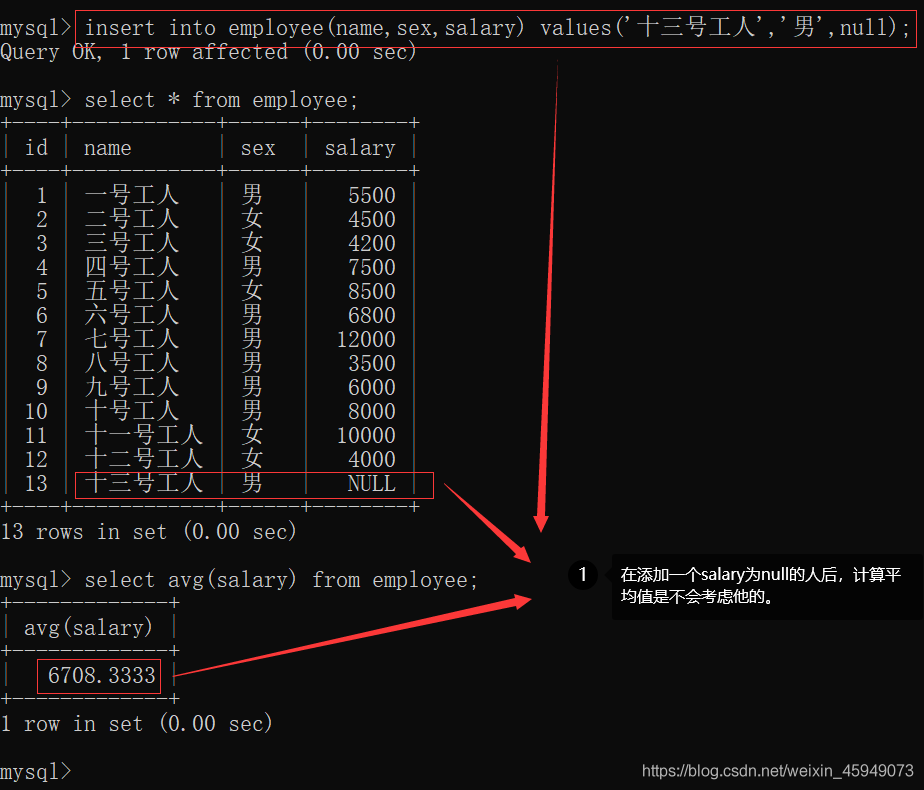Click the salary value 3500
924x790 pixels.
[372, 363]
